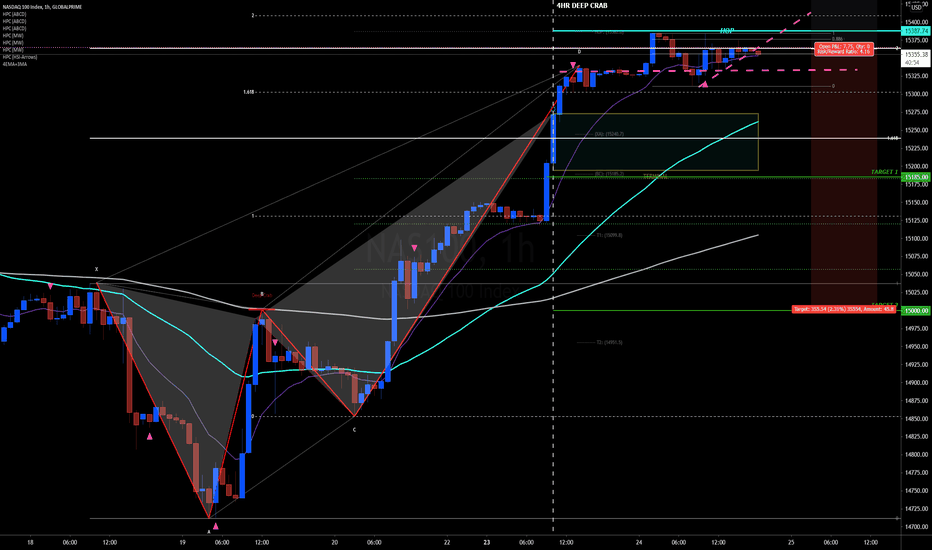The height and width of the screenshot is (550, 932).
Task: Click date label 23 on time axis
Action: point(487,542)
